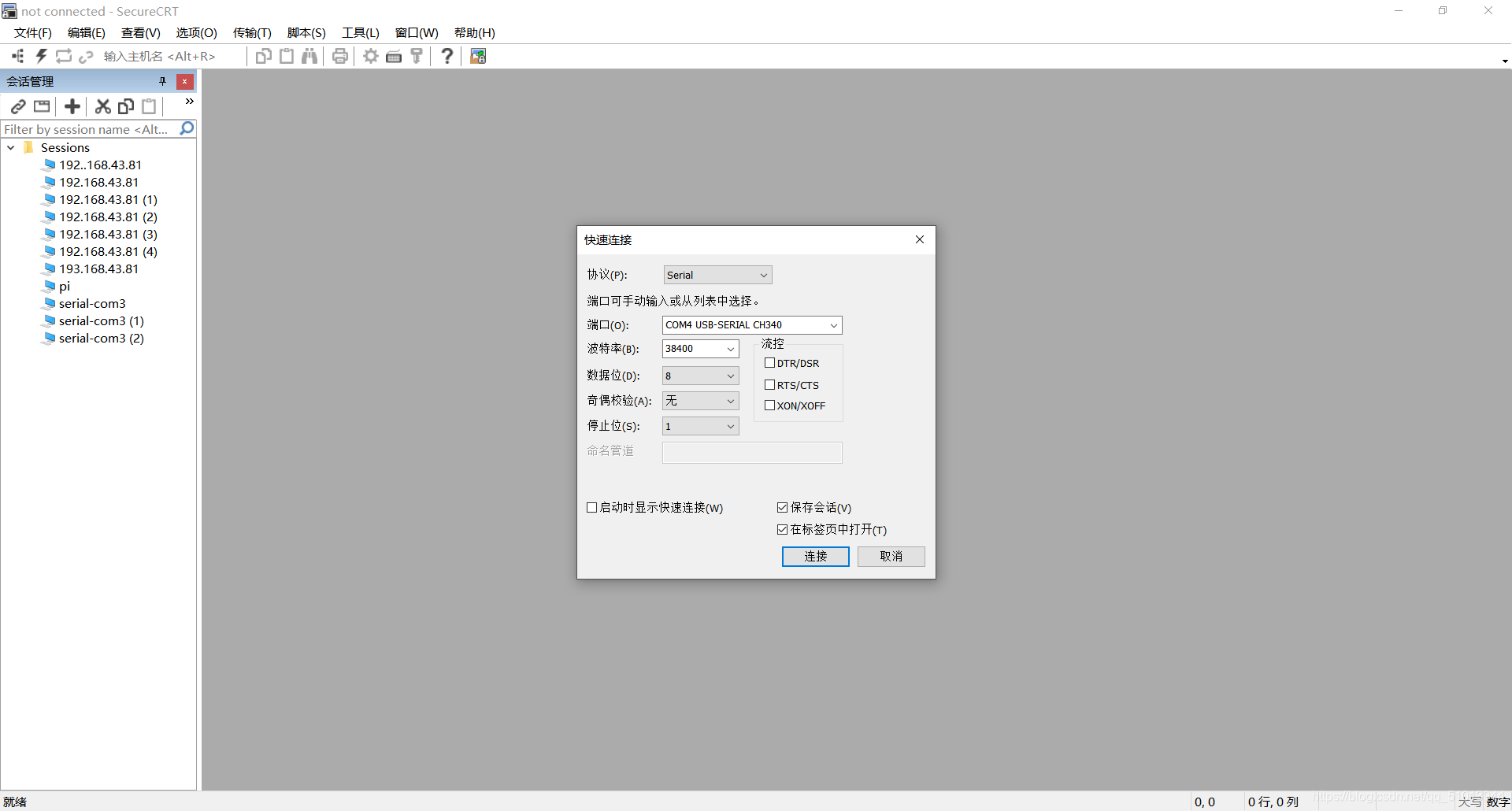Click Paste icon in Session Manager panel
The image size is (1512, 811).
(x=149, y=106)
